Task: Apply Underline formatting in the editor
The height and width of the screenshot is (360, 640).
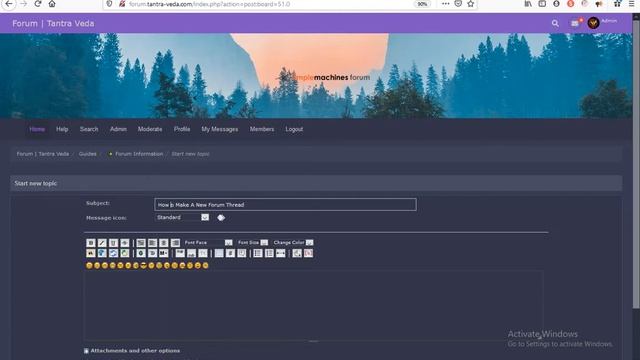Action: (113, 243)
